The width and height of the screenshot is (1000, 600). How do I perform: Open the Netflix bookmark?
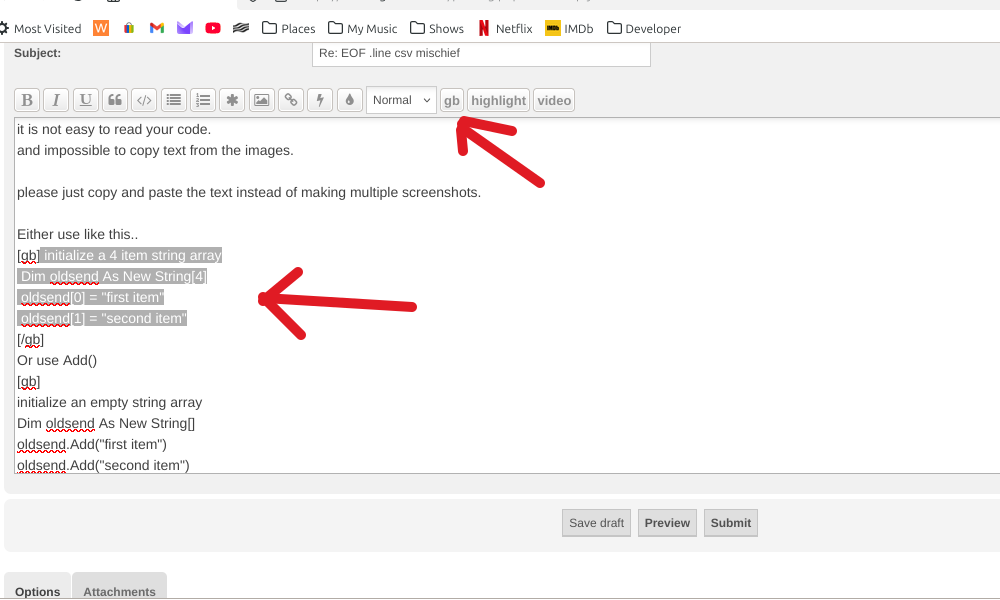(x=505, y=29)
